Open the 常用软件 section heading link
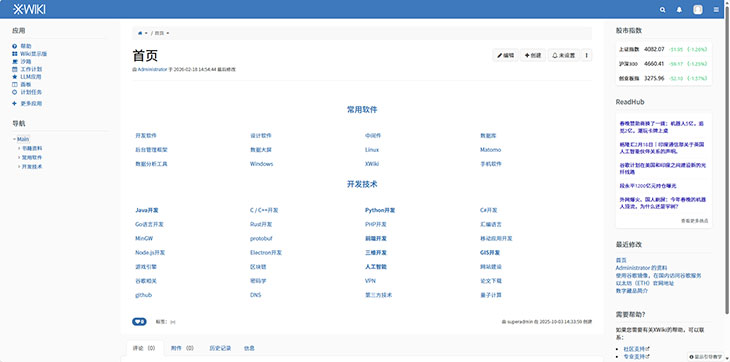The width and height of the screenshot is (730, 362). click(x=362, y=110)
